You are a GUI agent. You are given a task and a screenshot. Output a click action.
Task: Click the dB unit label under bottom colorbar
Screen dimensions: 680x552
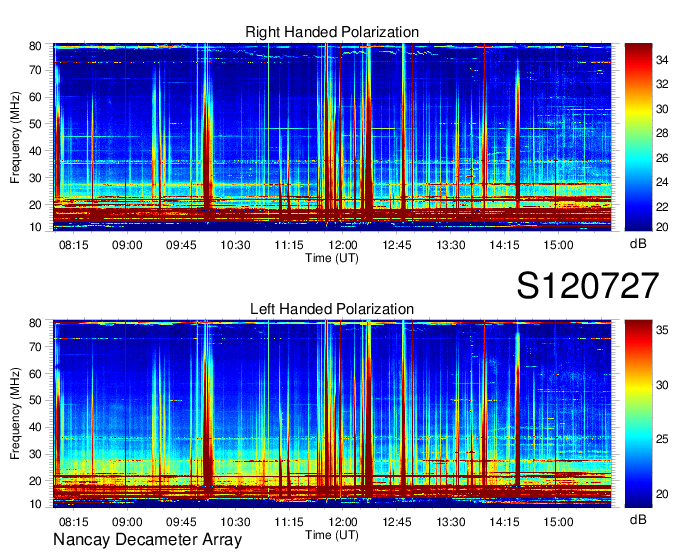click(x=638, y=519)
